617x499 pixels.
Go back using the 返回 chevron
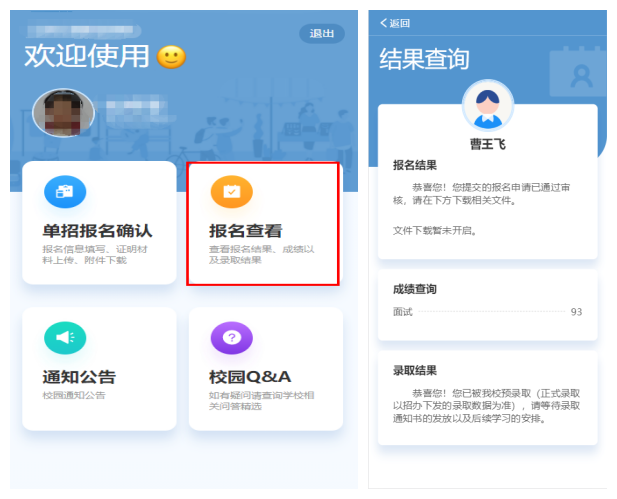pos(385,23)
